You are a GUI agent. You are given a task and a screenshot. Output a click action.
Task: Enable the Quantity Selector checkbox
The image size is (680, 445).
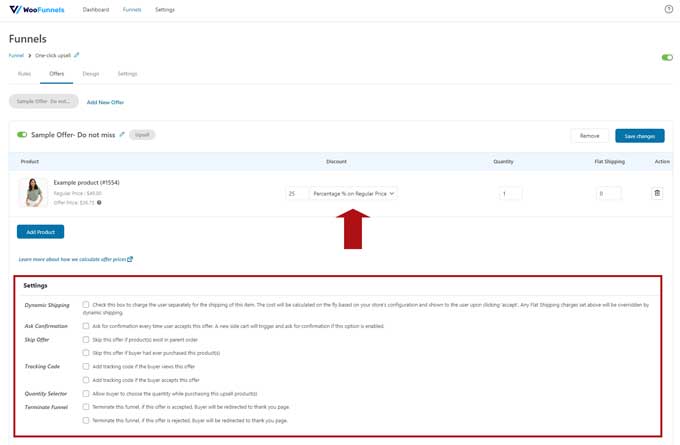point(86,393)
